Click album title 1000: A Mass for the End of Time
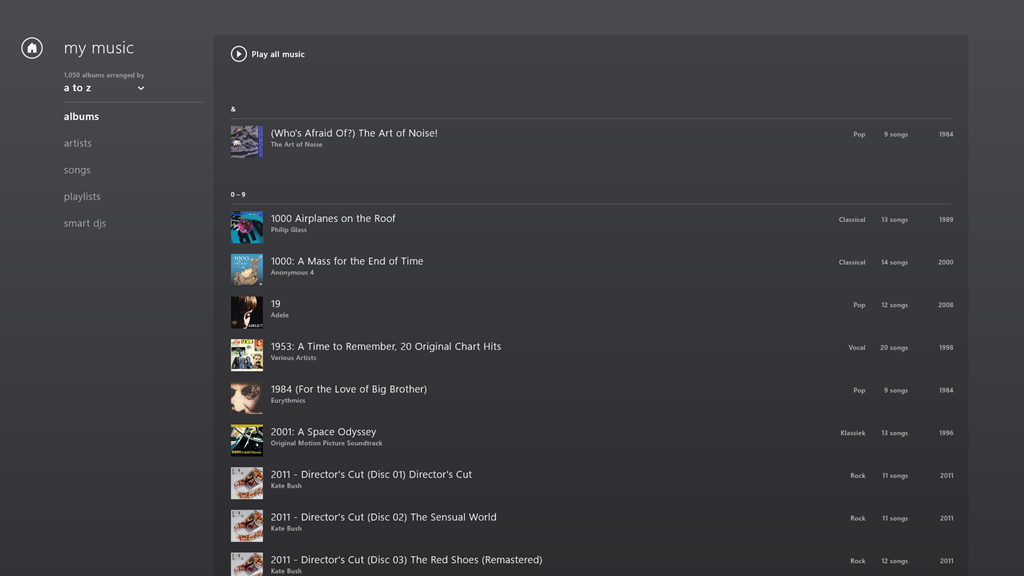1024x576 pixels. pyautogui.click(x=347, y=261)
